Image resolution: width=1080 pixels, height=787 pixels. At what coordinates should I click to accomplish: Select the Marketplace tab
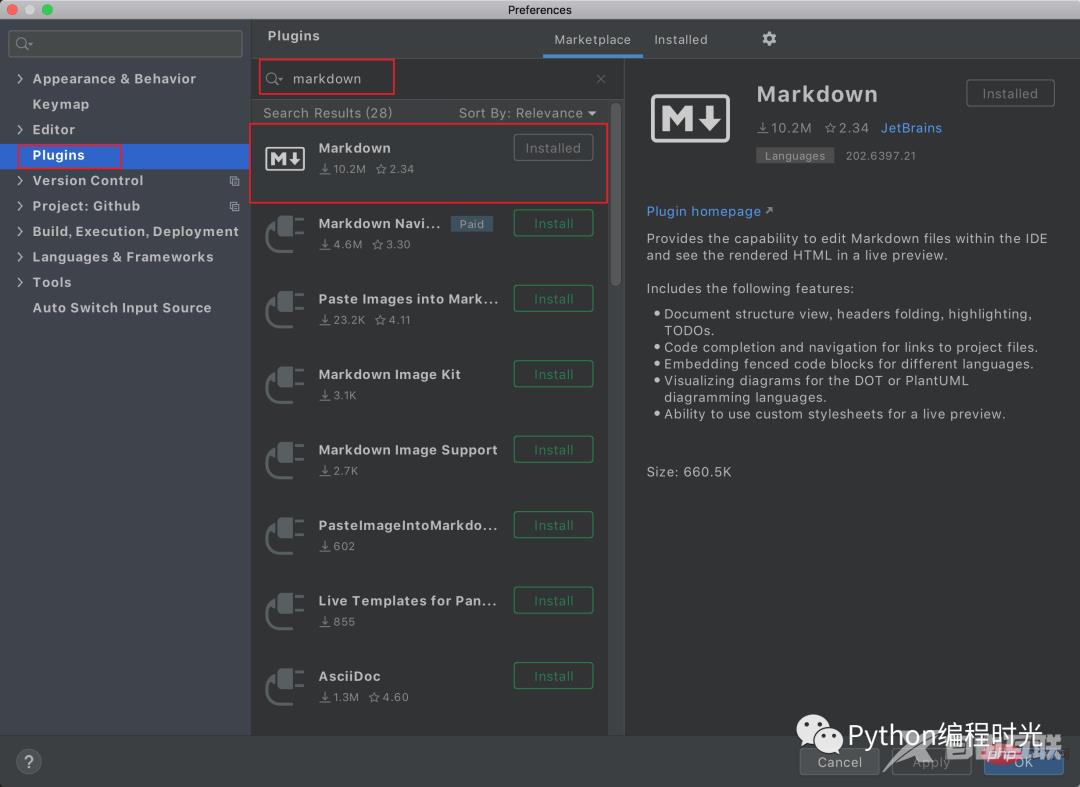592,39
